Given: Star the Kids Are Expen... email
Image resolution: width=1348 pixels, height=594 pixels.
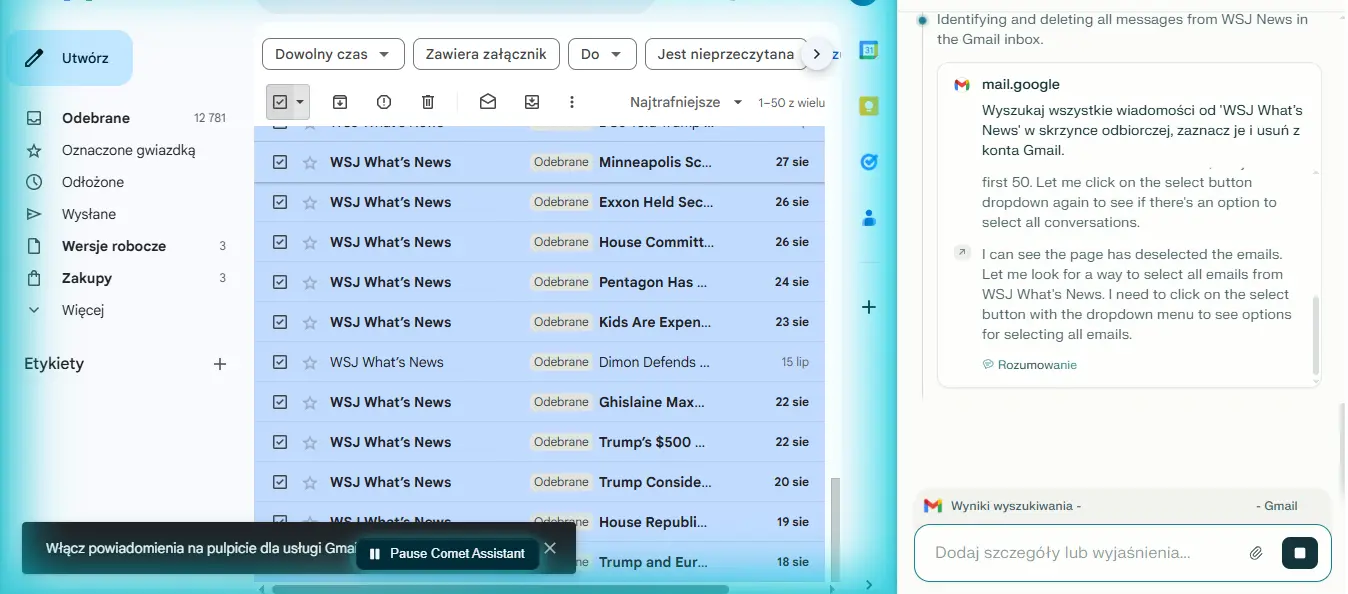Looking at the screenshot, I should pyautogui.click(x=310, y=322).
